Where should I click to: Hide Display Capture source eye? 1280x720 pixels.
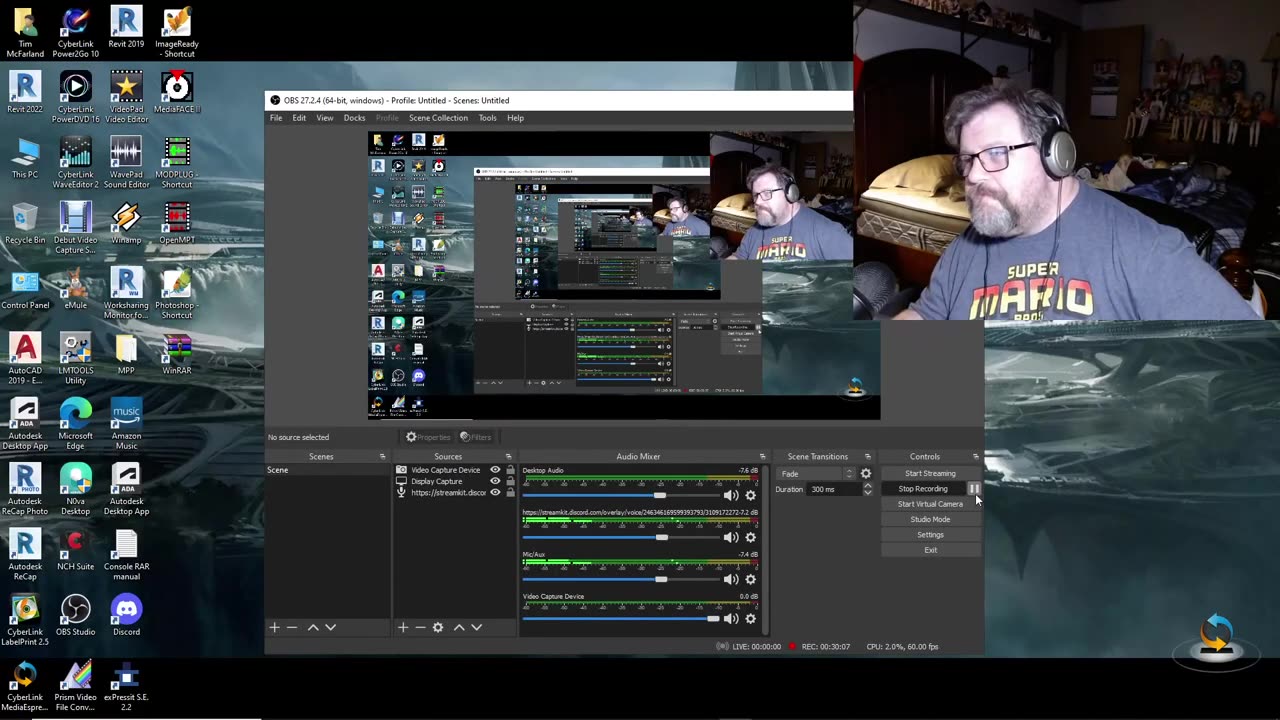pos(495,481)
